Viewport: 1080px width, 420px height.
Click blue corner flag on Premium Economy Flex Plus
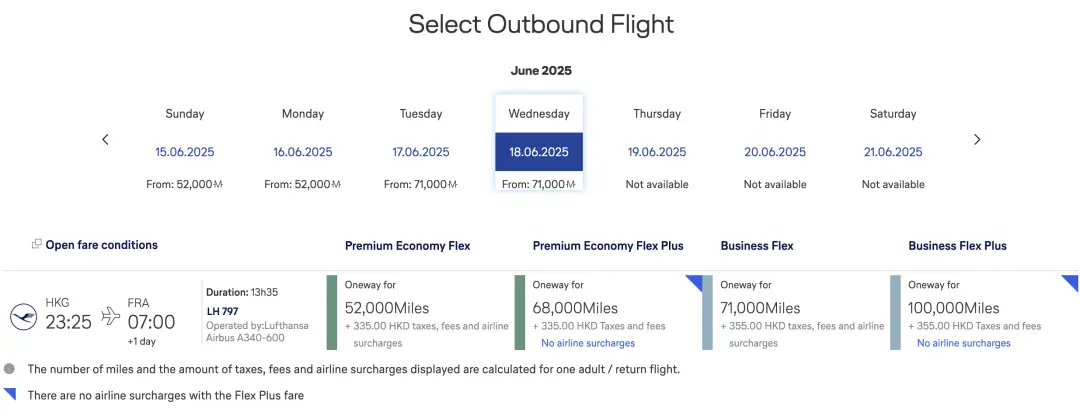click(x=693, y=283)
